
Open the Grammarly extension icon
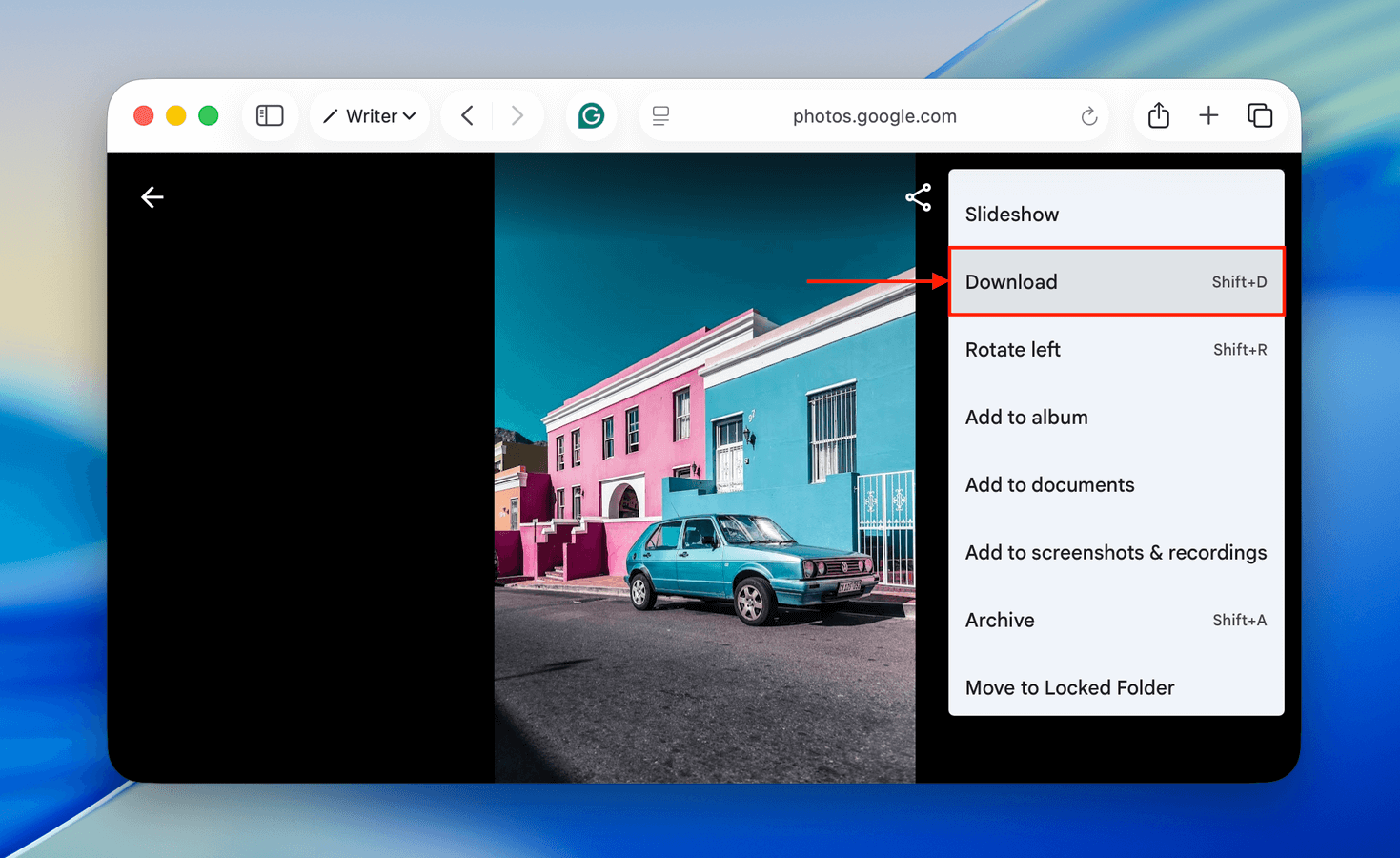[x=591, y=116]
